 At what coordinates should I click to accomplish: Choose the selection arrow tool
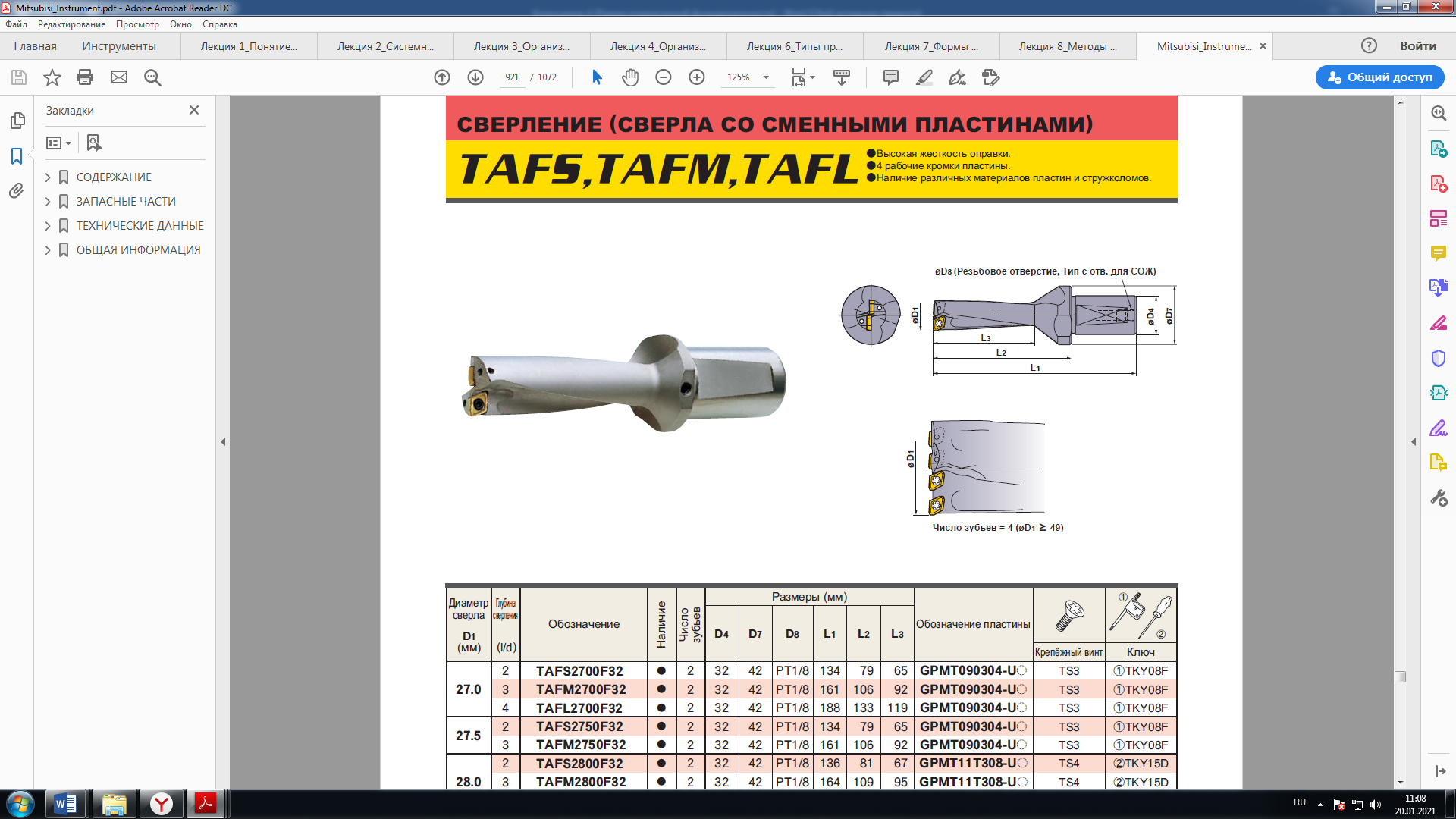[x=597, y=77]
